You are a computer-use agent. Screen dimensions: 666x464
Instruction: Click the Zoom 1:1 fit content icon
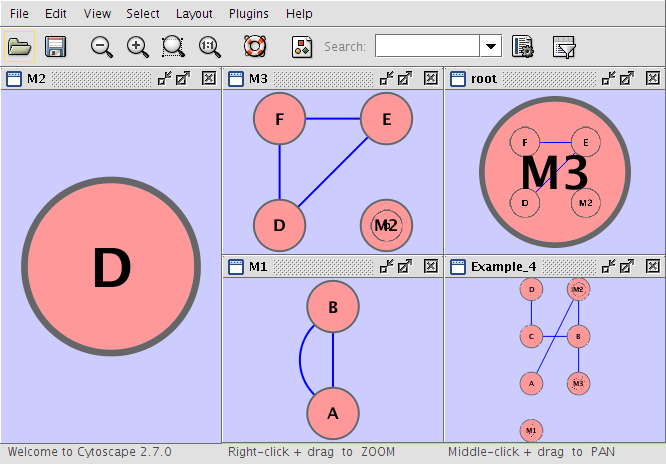[x=210, y=46]
